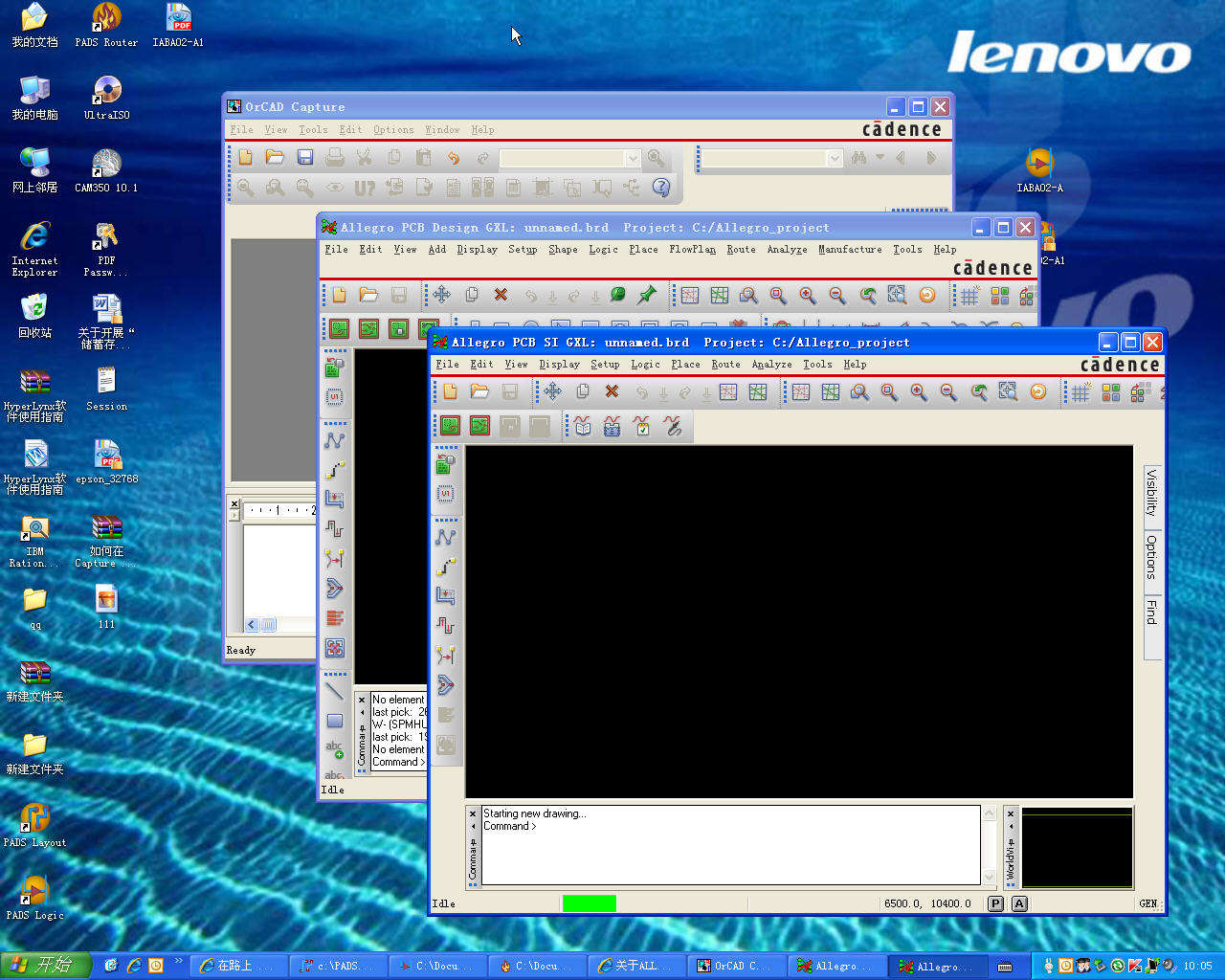Click Open folder icon in Allegro PCB SI toolbar

pyautogui.click(x=479, y=391)
